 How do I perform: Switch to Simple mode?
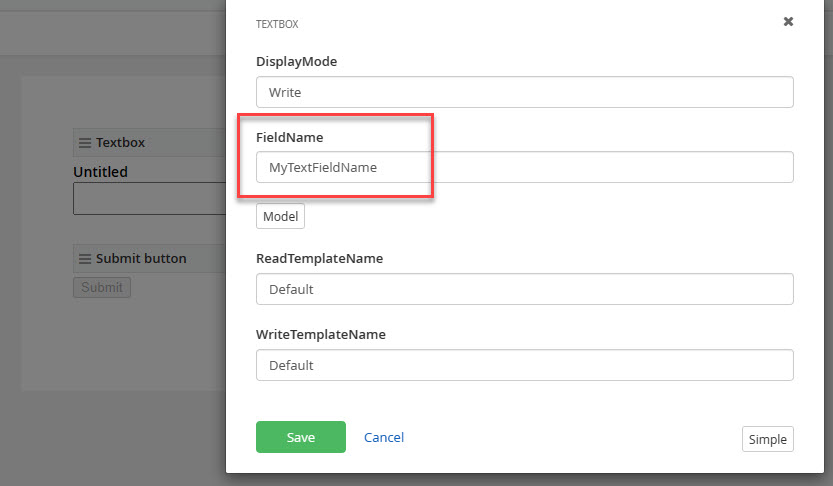(768, 439)
